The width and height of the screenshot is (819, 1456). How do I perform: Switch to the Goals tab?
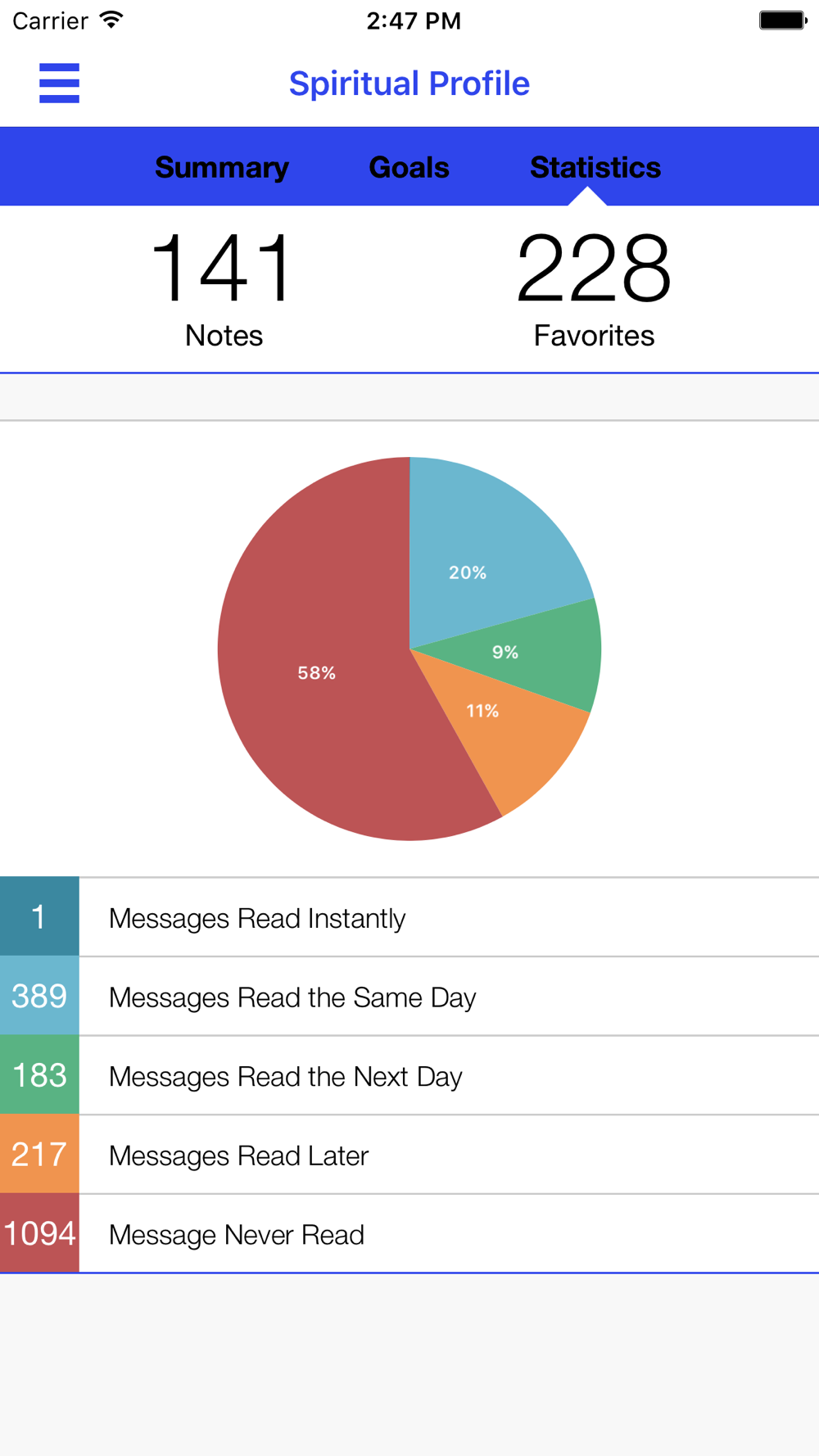click(409, 167)
